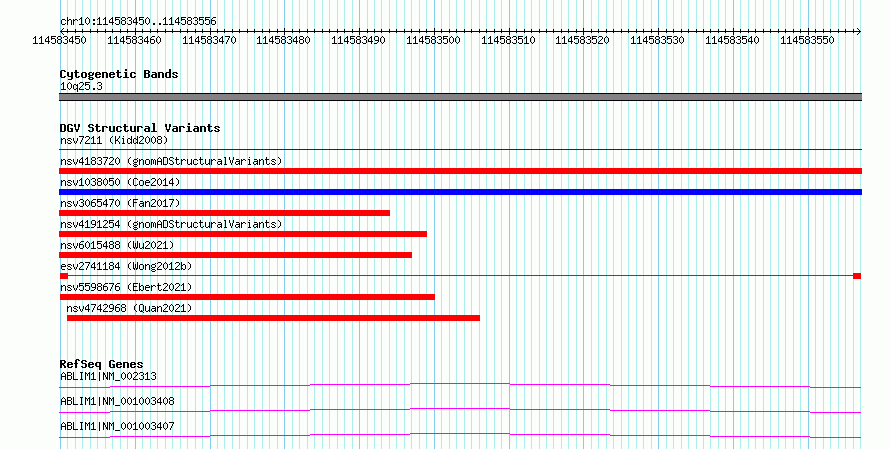Click the red bar of nsv4742968
The height and width of the screenshot is (449, 890).
[x=273, y=318]
